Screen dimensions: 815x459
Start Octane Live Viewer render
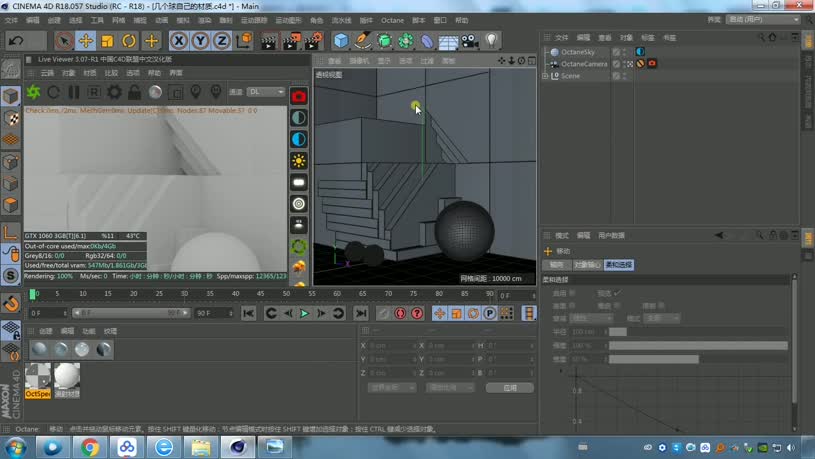coord(33,92)
